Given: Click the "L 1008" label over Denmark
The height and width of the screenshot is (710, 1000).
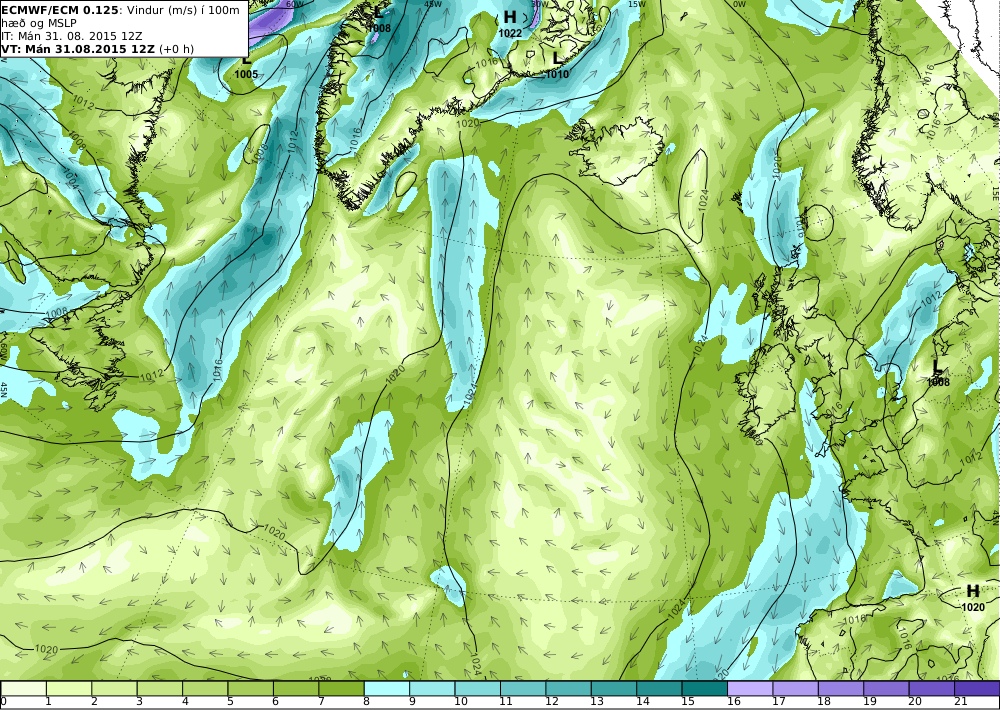Looking at the screenshot, I should [x=938, y=373].
